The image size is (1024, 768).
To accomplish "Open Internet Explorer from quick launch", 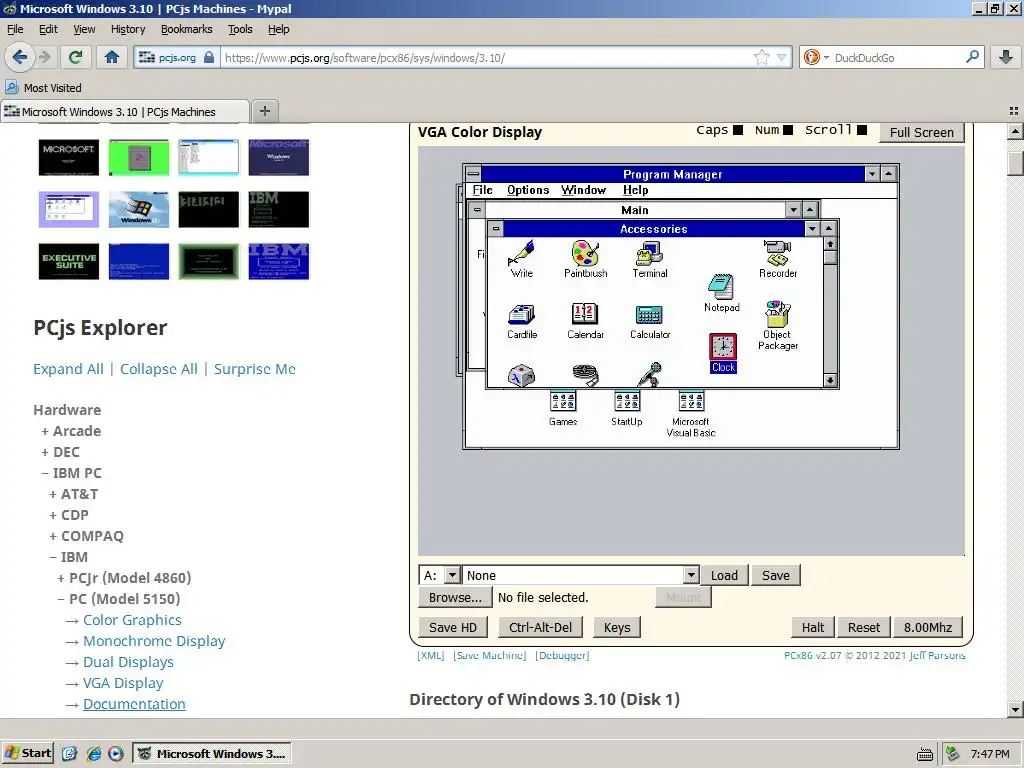I will pos(93,754).
